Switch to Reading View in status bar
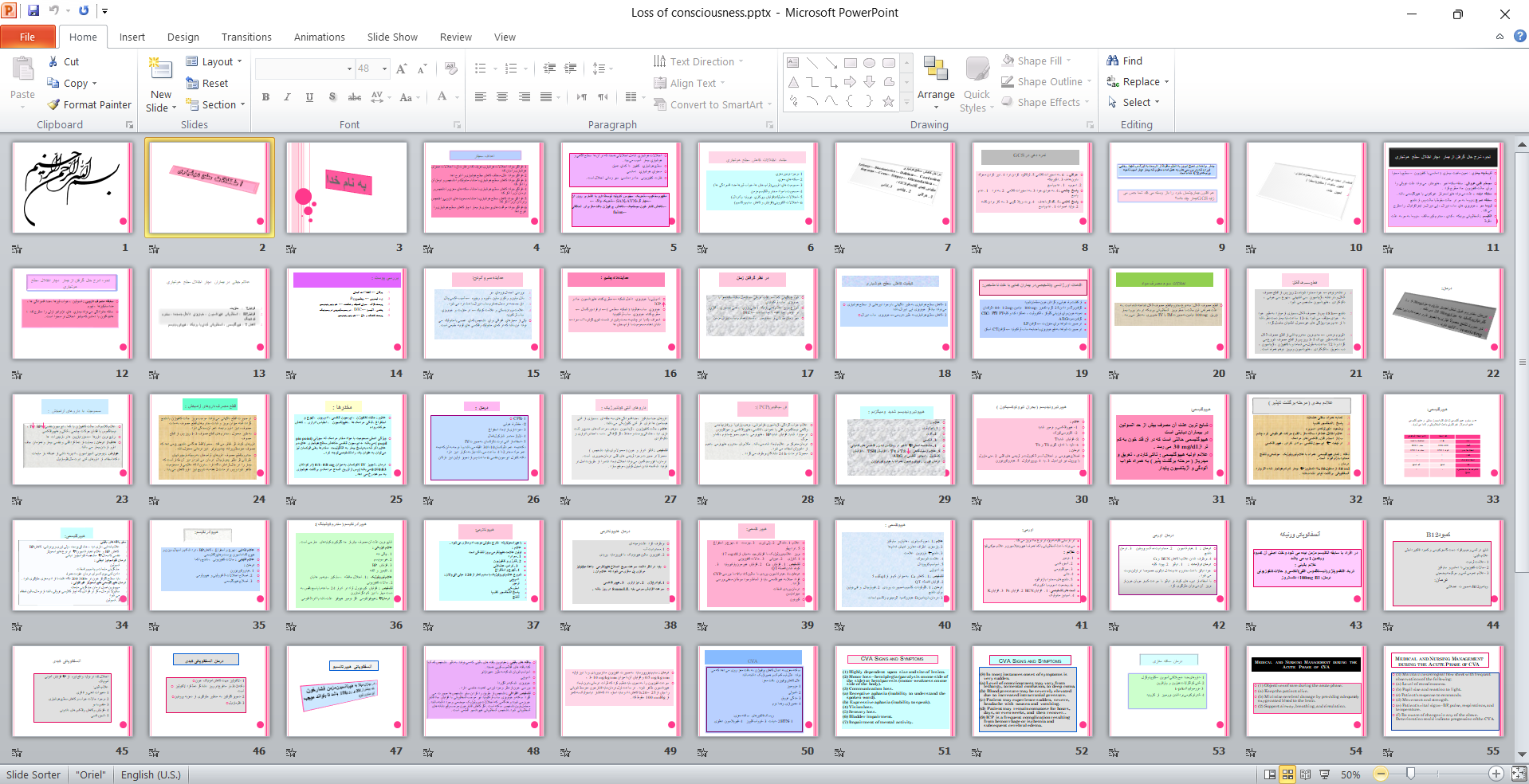 tap(1305, 774)
